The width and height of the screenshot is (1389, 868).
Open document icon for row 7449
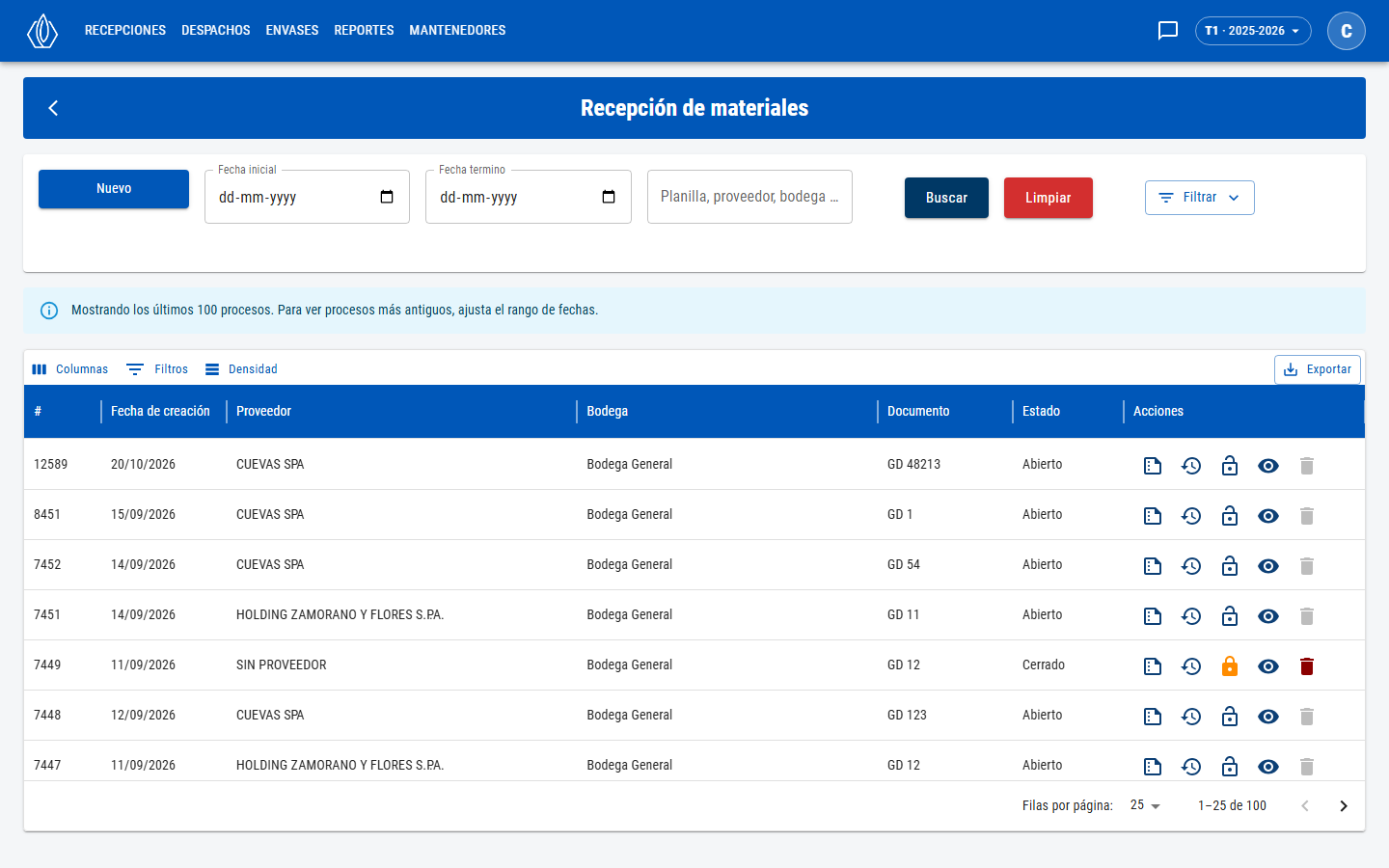click(1153, 666)
